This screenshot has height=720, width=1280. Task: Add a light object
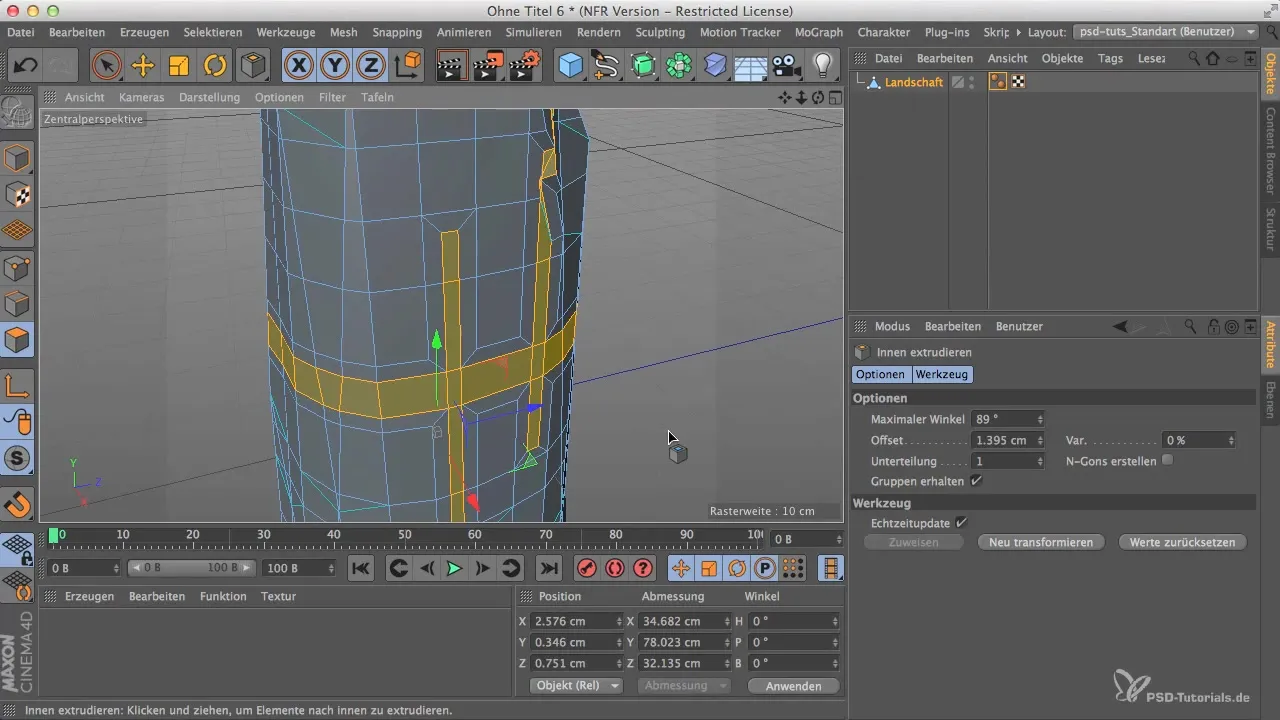(823, 66)
